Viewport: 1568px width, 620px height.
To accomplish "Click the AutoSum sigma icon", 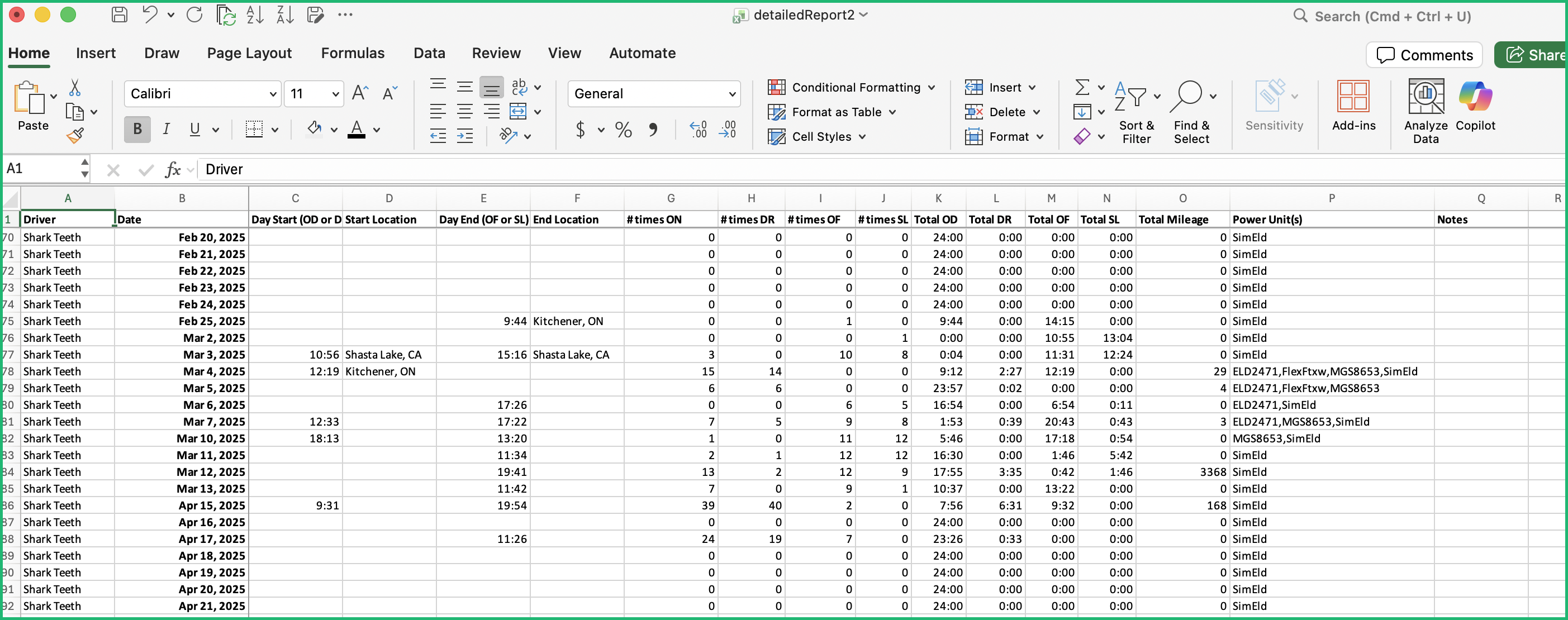I will (x=1082, y=88).
